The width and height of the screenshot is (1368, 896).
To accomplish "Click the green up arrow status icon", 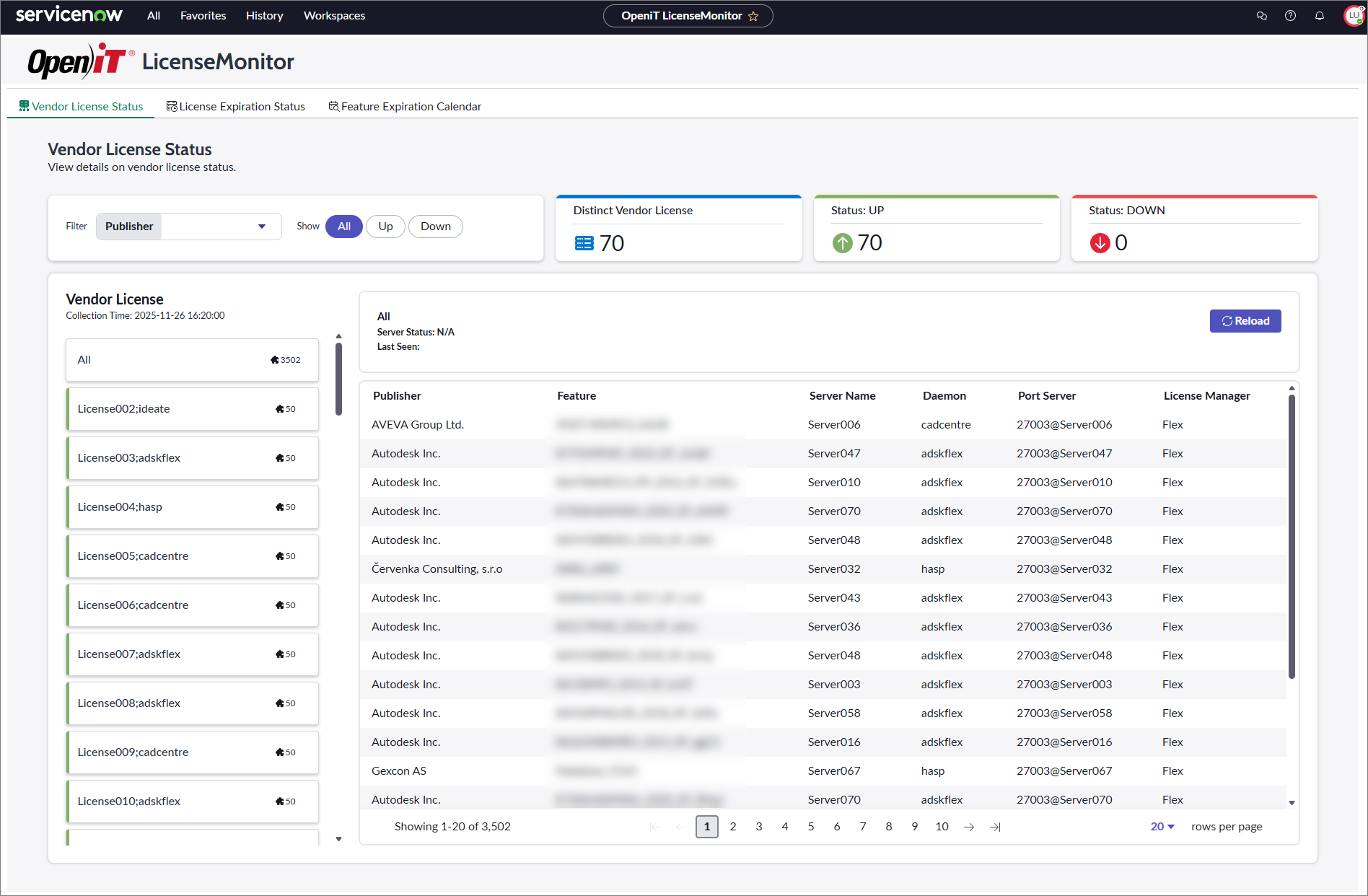I will [x=842, y=243].
